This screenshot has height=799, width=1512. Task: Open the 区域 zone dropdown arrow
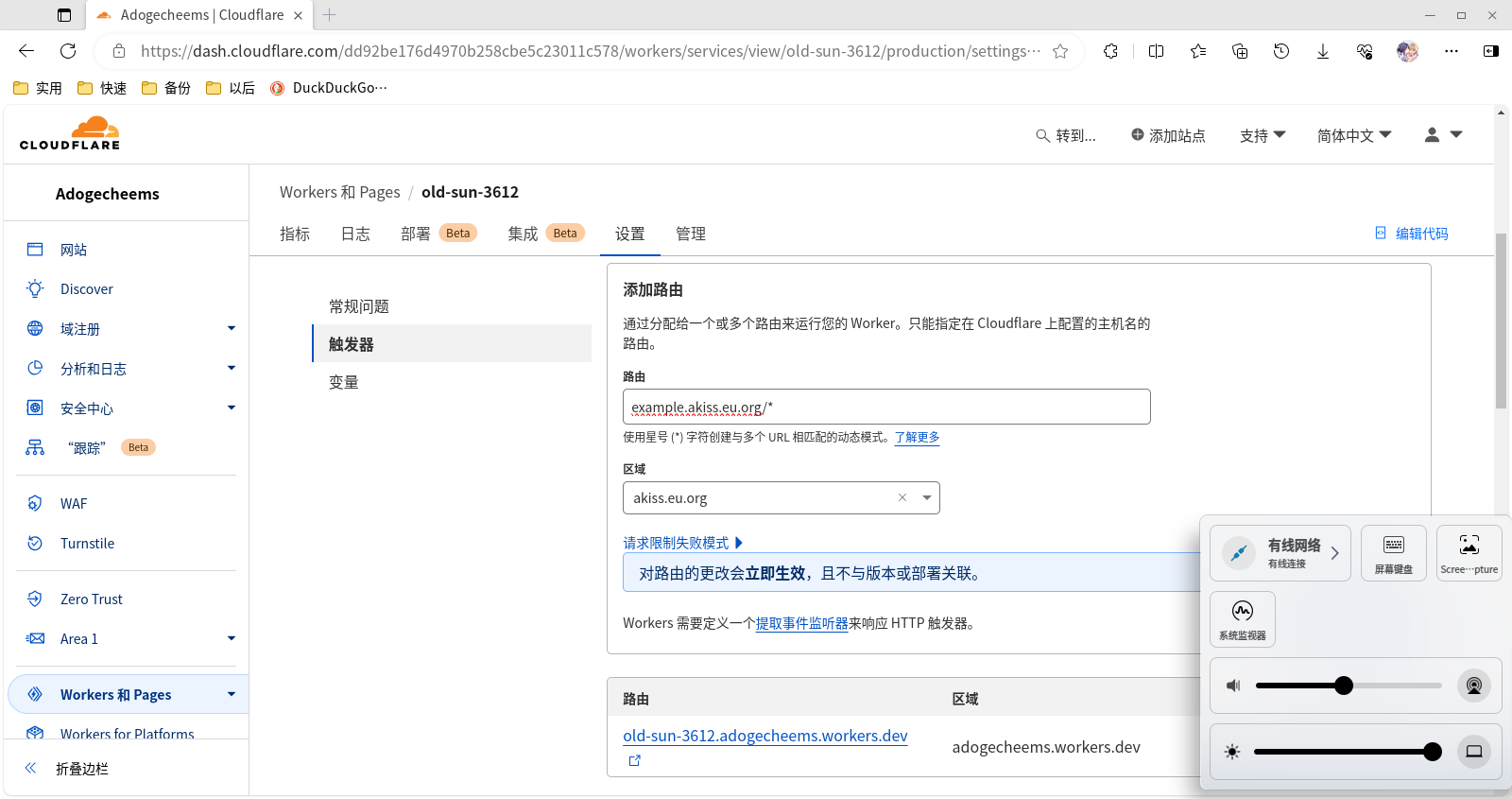(927, 498)
